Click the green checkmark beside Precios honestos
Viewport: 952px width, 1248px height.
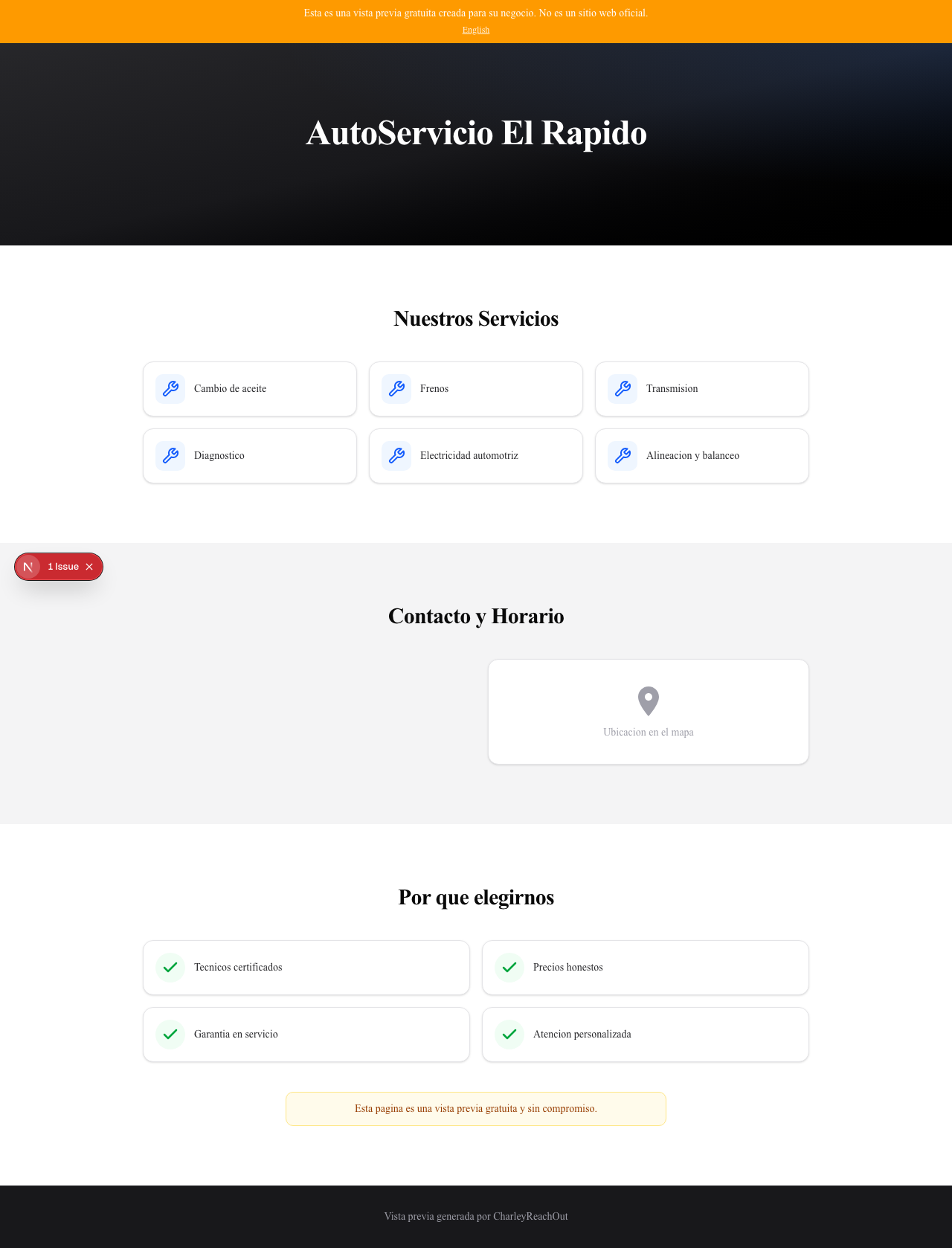509,968
